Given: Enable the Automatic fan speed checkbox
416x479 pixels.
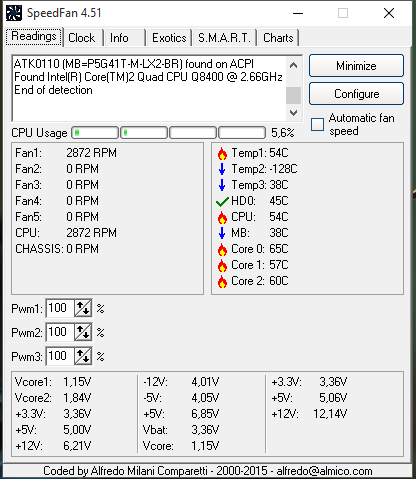Looking at the screenshot, I should point(317,125).
